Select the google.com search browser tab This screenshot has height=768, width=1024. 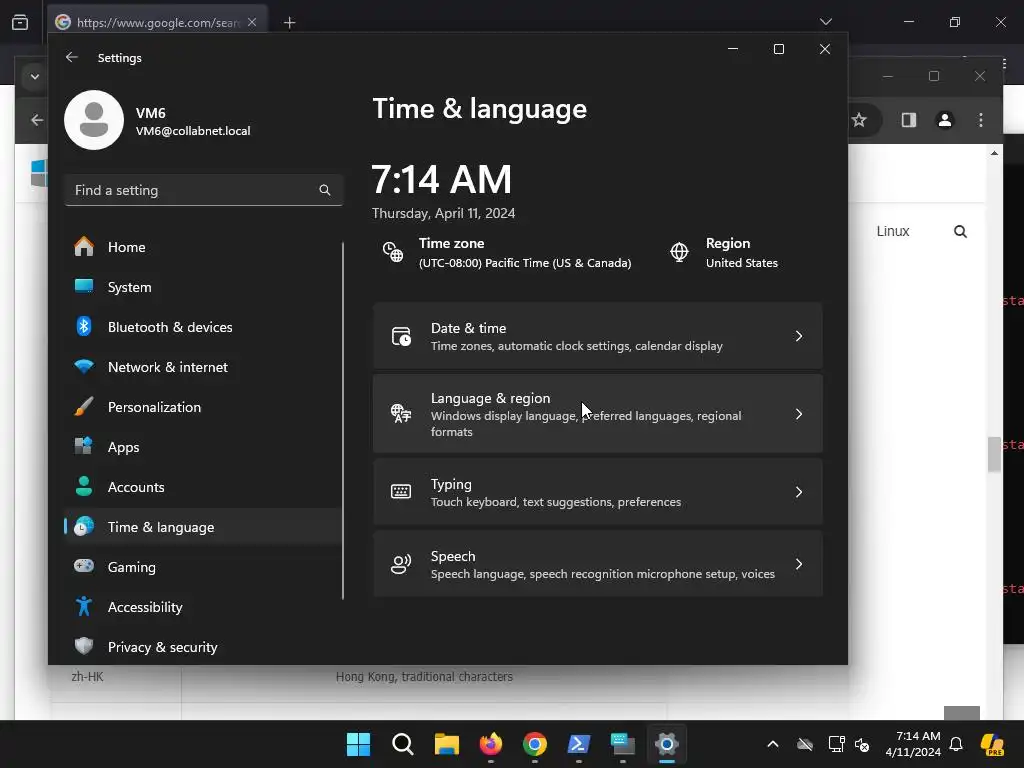[157, 22]
